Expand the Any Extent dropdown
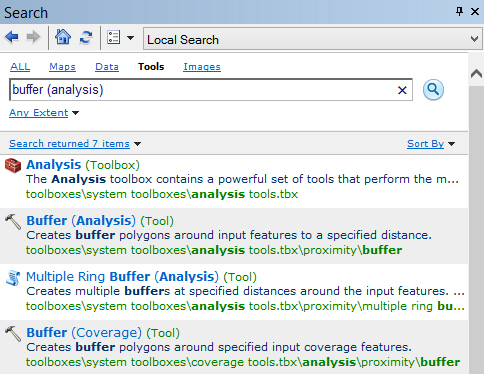 [44, 113]
